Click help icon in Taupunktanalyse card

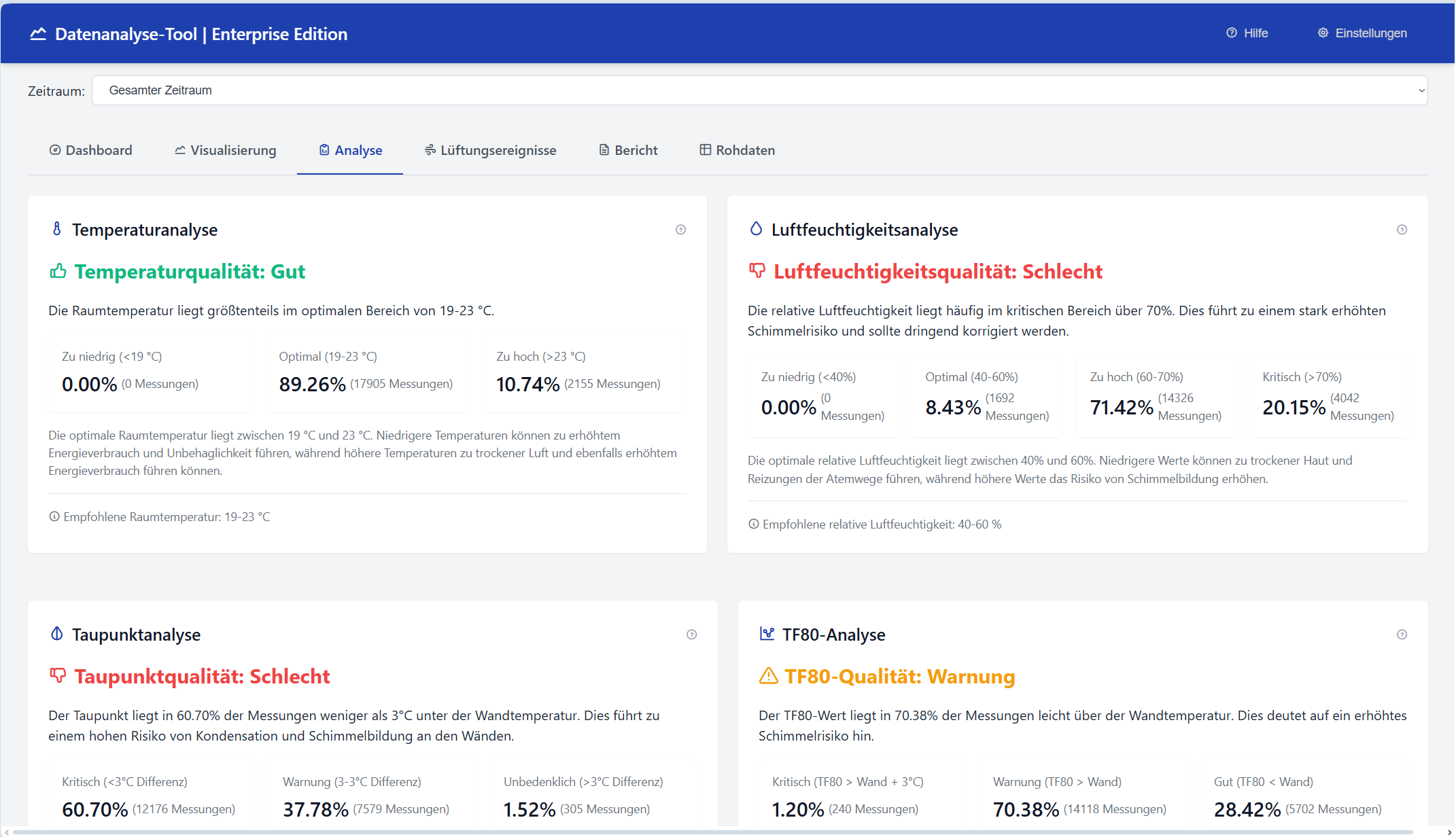point(691,635)
